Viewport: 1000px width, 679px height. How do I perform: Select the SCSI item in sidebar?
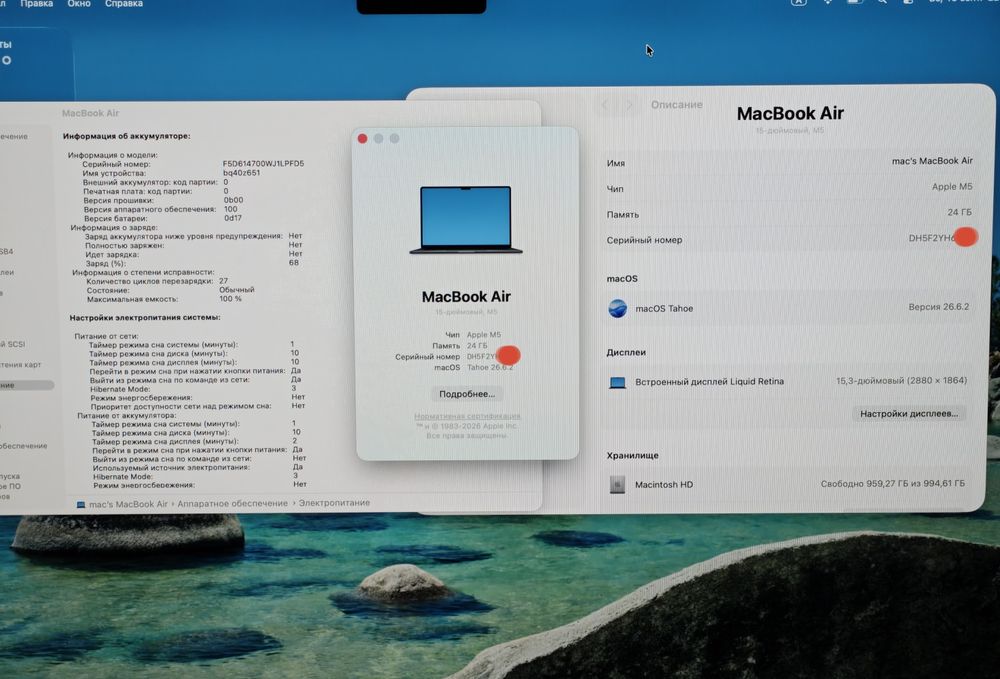13,344
